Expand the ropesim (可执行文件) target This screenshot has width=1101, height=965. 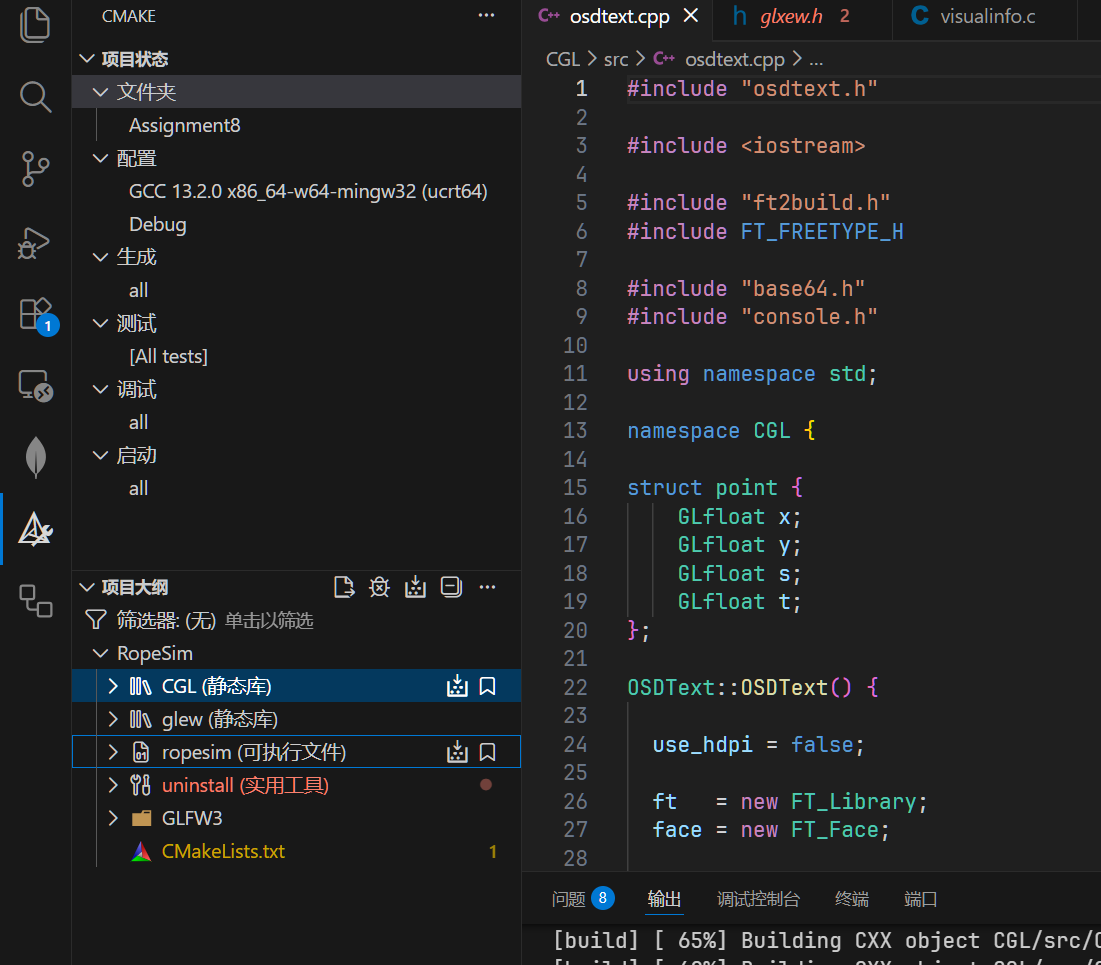tap(113, 752)
